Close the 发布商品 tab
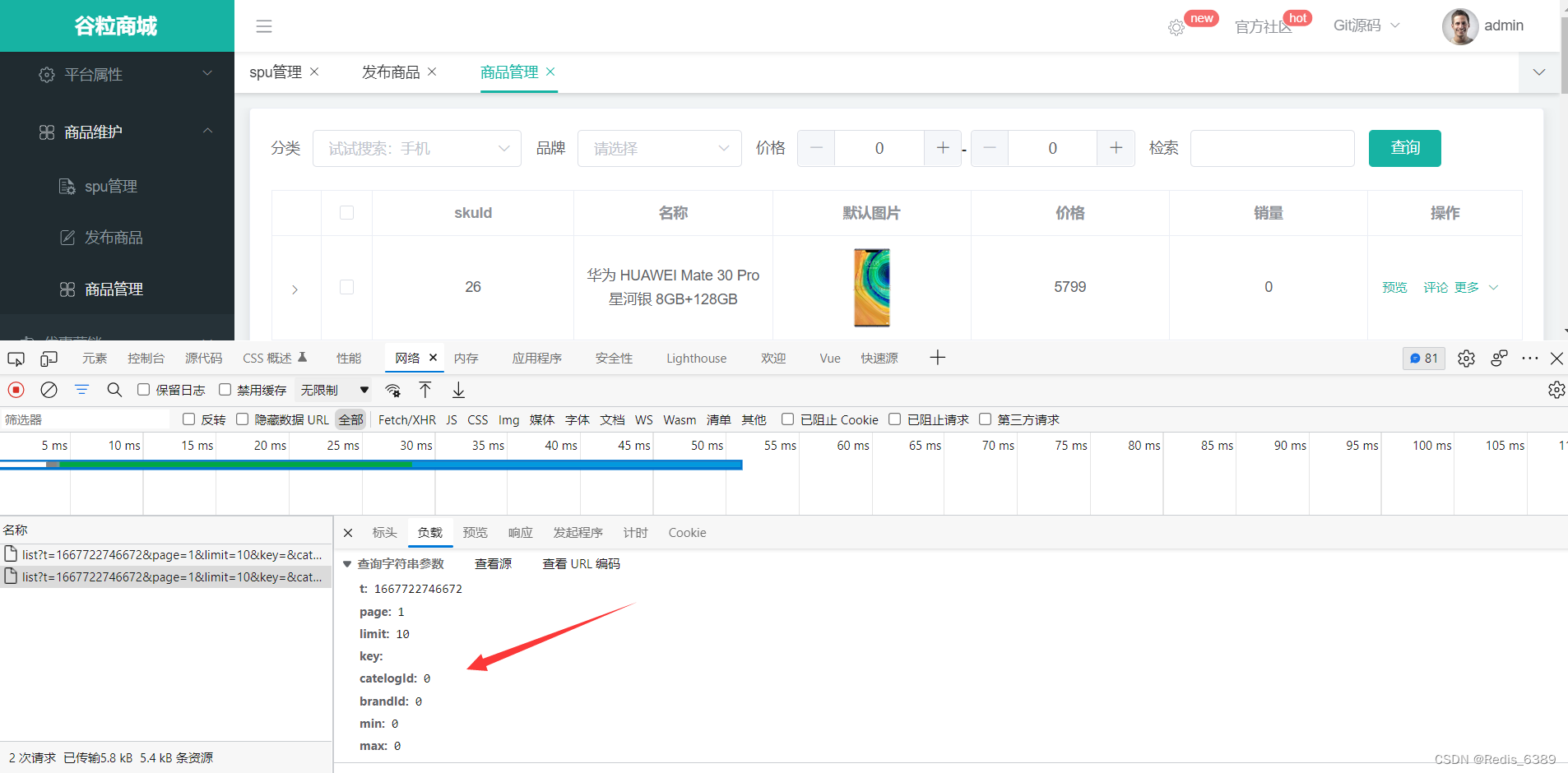 click(x=432, y=72)
